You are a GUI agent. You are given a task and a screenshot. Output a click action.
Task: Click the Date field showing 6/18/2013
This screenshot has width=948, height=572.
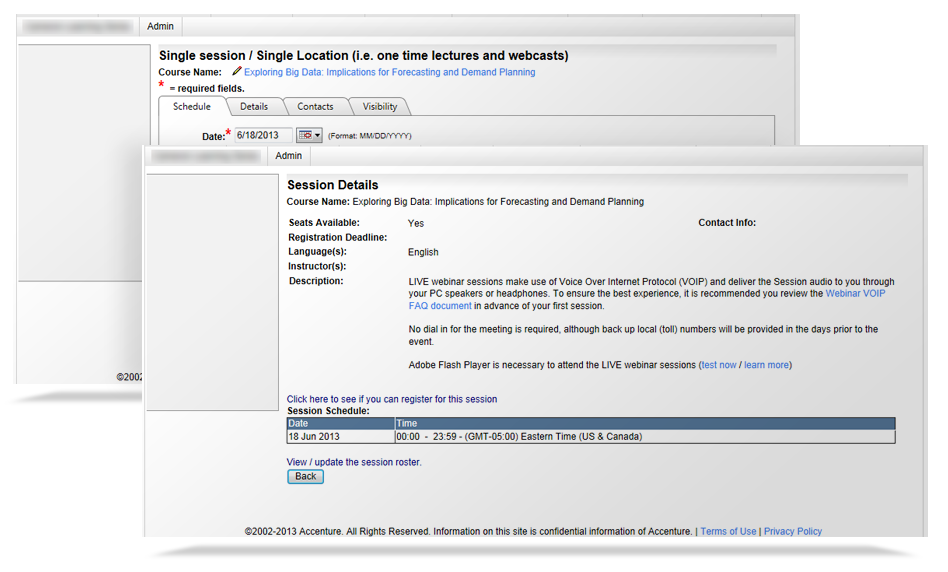tap(263, 135)
